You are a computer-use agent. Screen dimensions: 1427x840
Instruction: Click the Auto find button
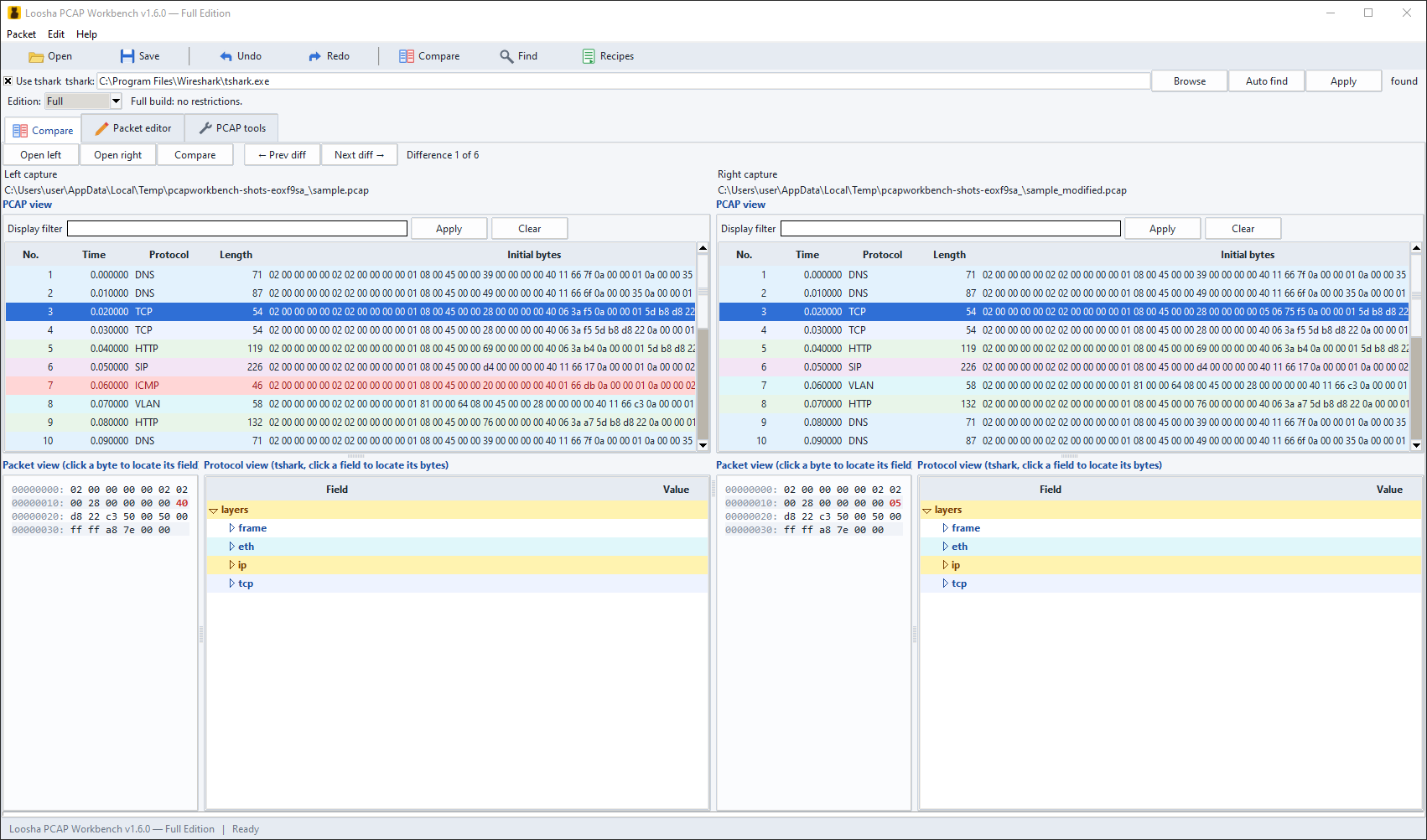1267,81
